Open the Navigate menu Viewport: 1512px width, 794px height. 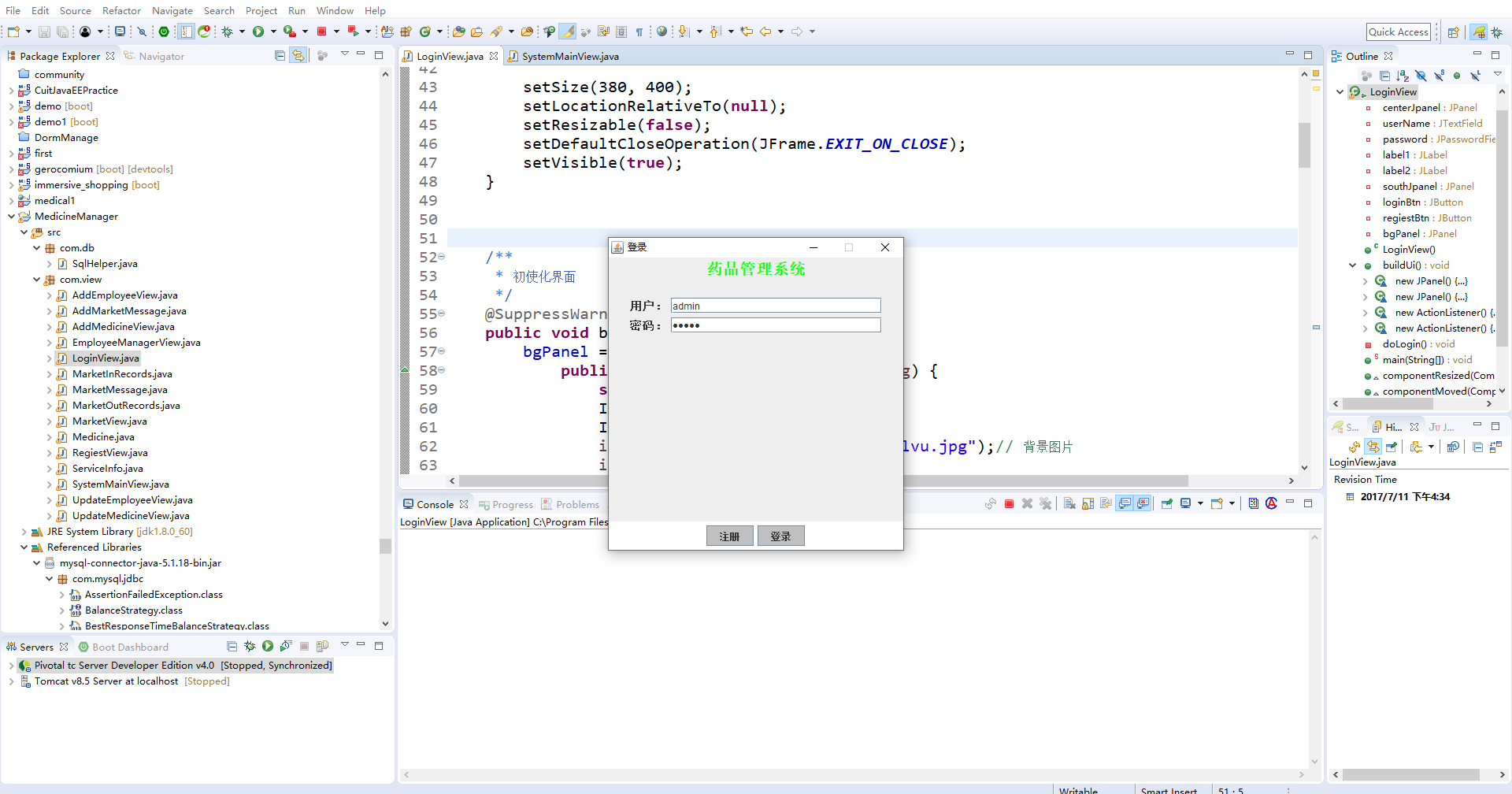click(172, 10)
